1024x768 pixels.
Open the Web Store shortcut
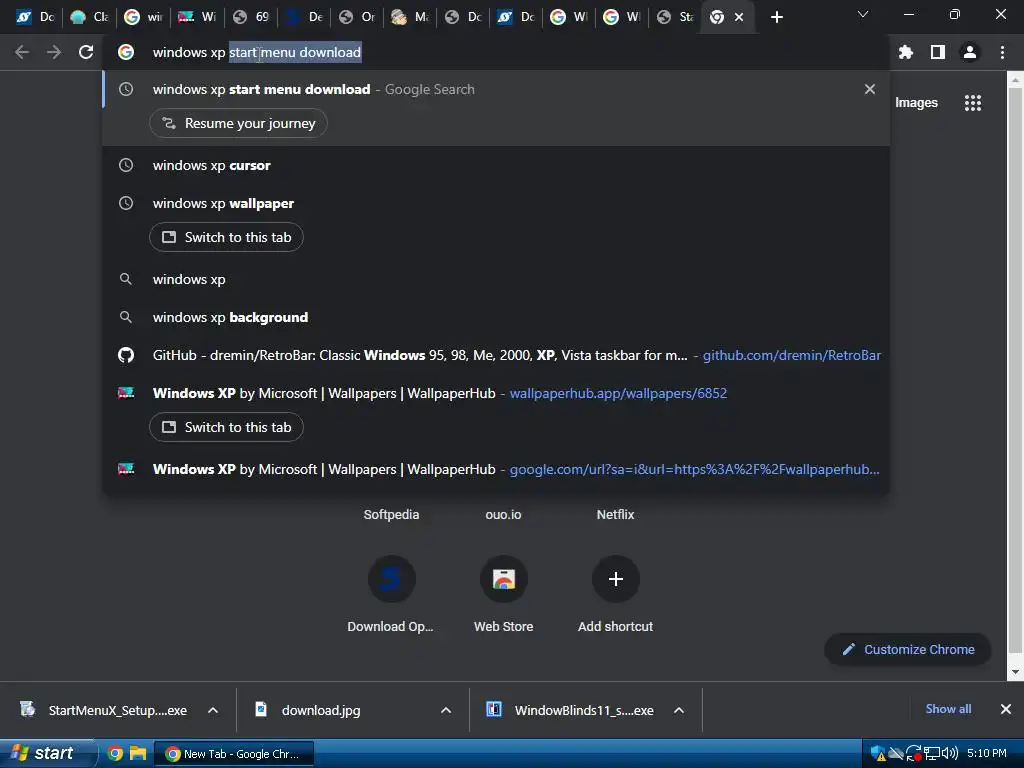coord(504,594)
